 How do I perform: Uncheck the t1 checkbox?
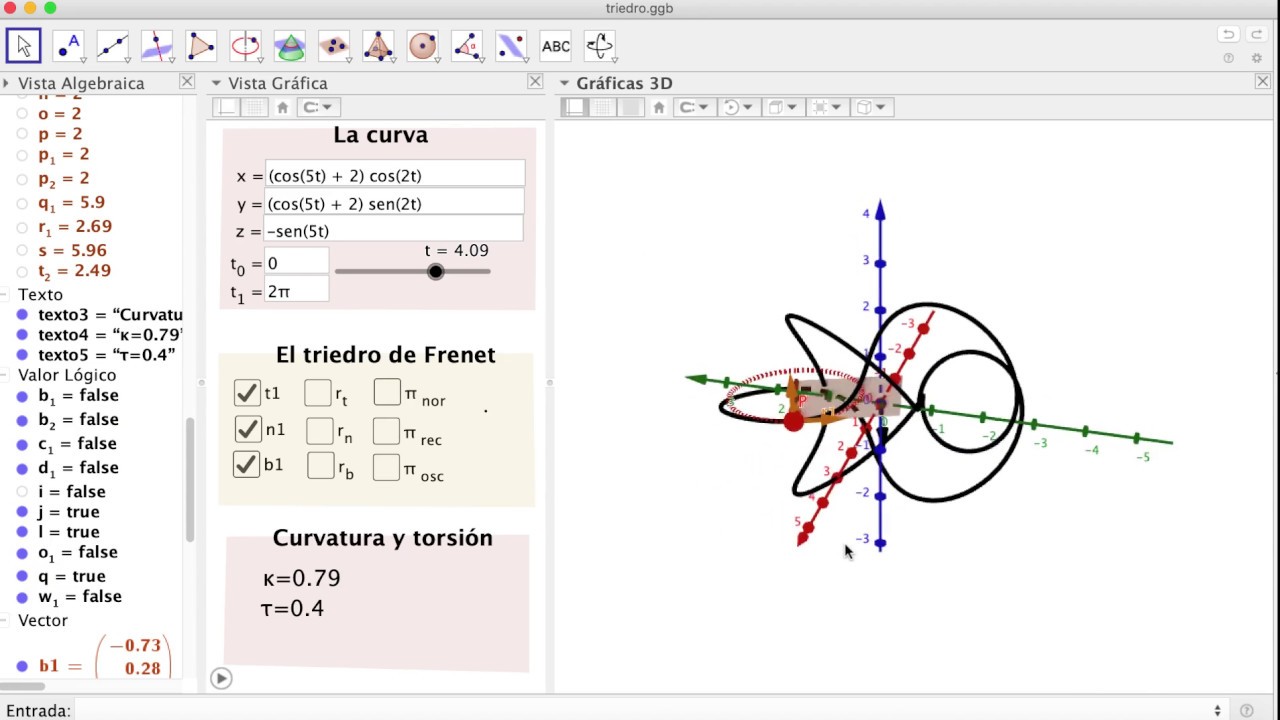click(246, 392)
